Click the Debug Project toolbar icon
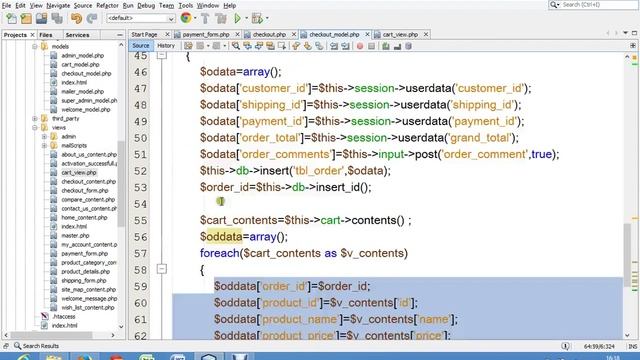Viewport: 640px width, 360px height. click(257, 18)
